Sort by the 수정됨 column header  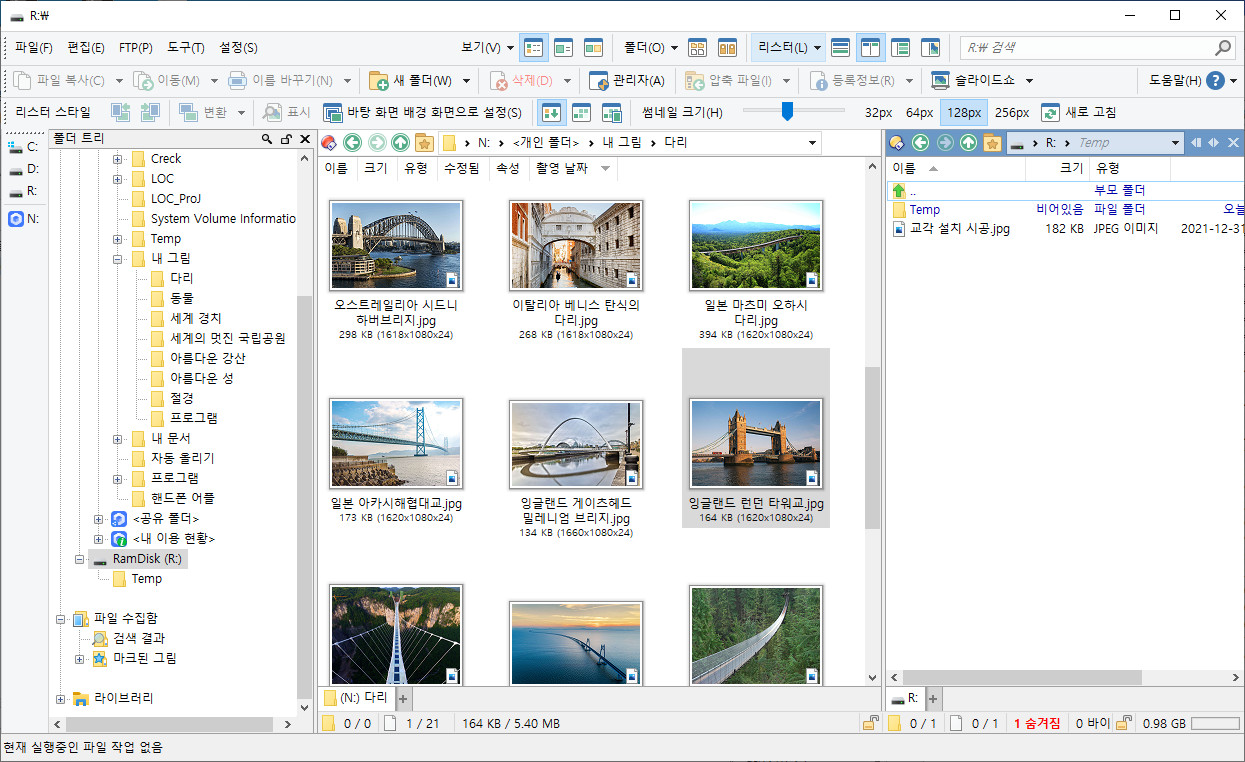pos(461,169)
